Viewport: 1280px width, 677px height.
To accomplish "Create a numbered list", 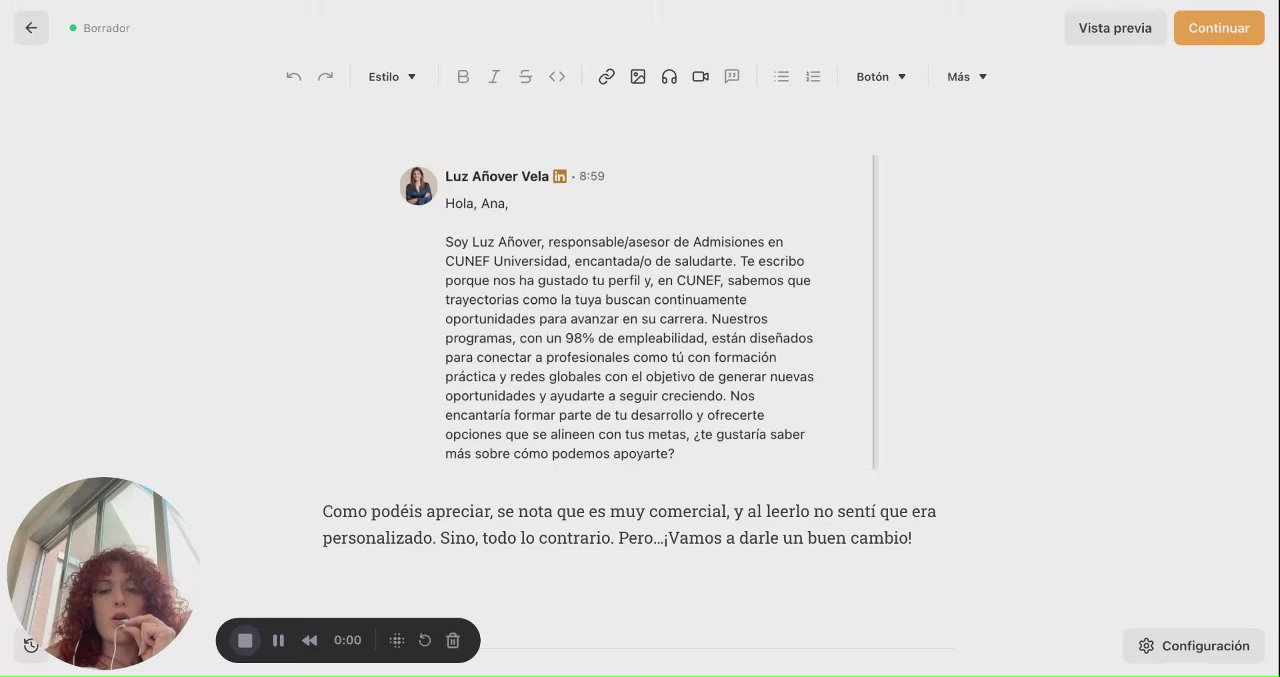I will 813,77.
